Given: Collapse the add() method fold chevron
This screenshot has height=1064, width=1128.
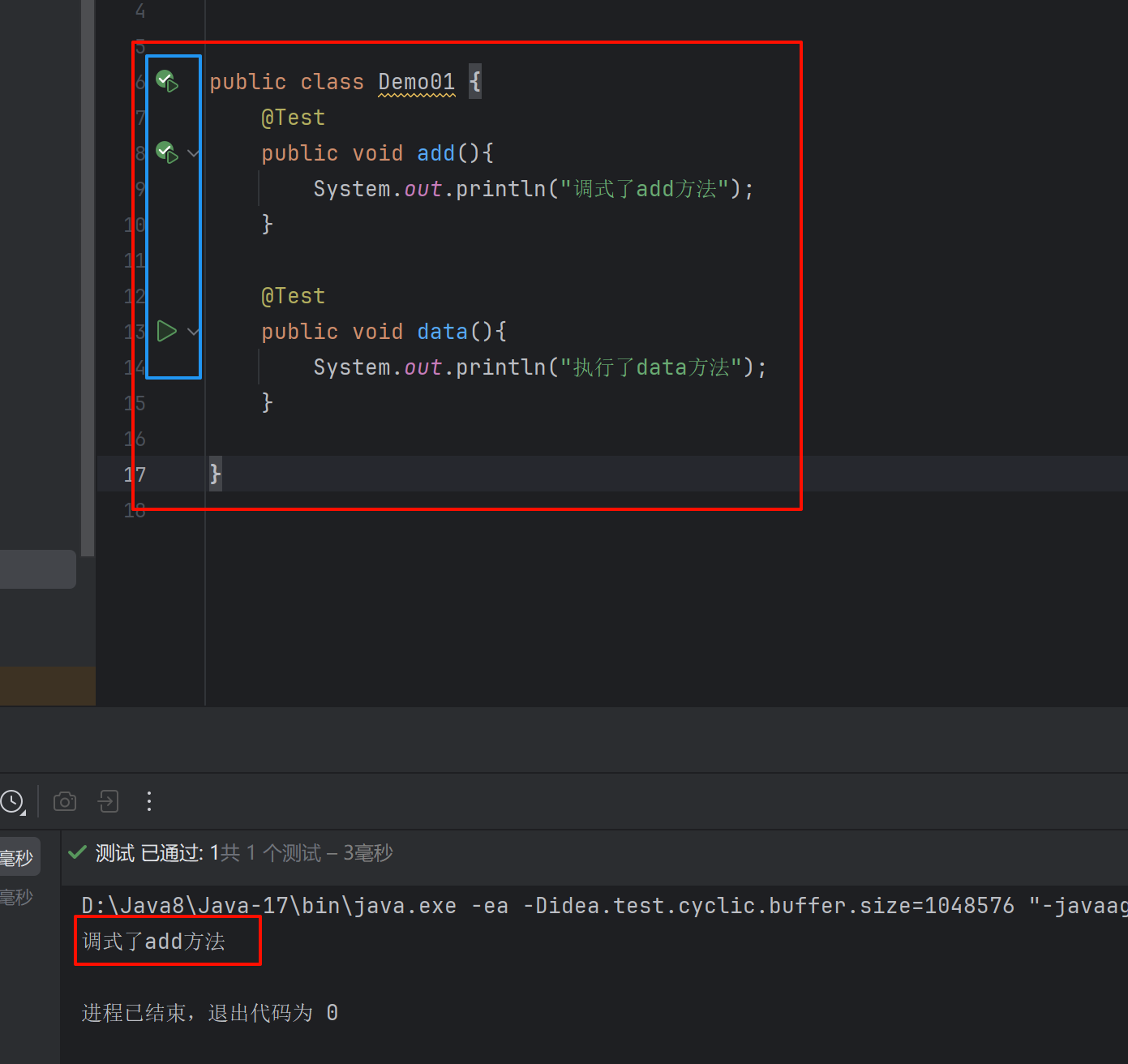Looking at the screenshot, I should tap(193, 152).
